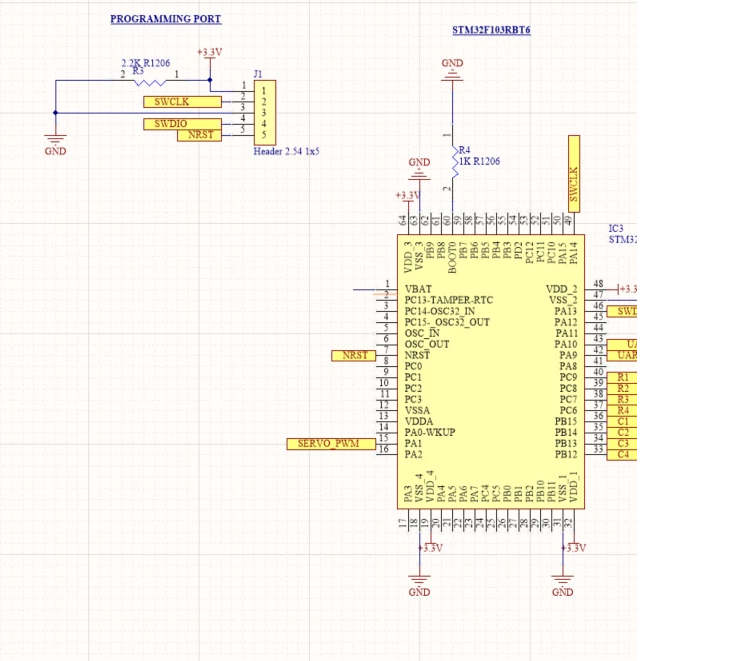Click the OSC_IN pin name
This screenshot has width=752, height=661.
[x=422, y=333]
